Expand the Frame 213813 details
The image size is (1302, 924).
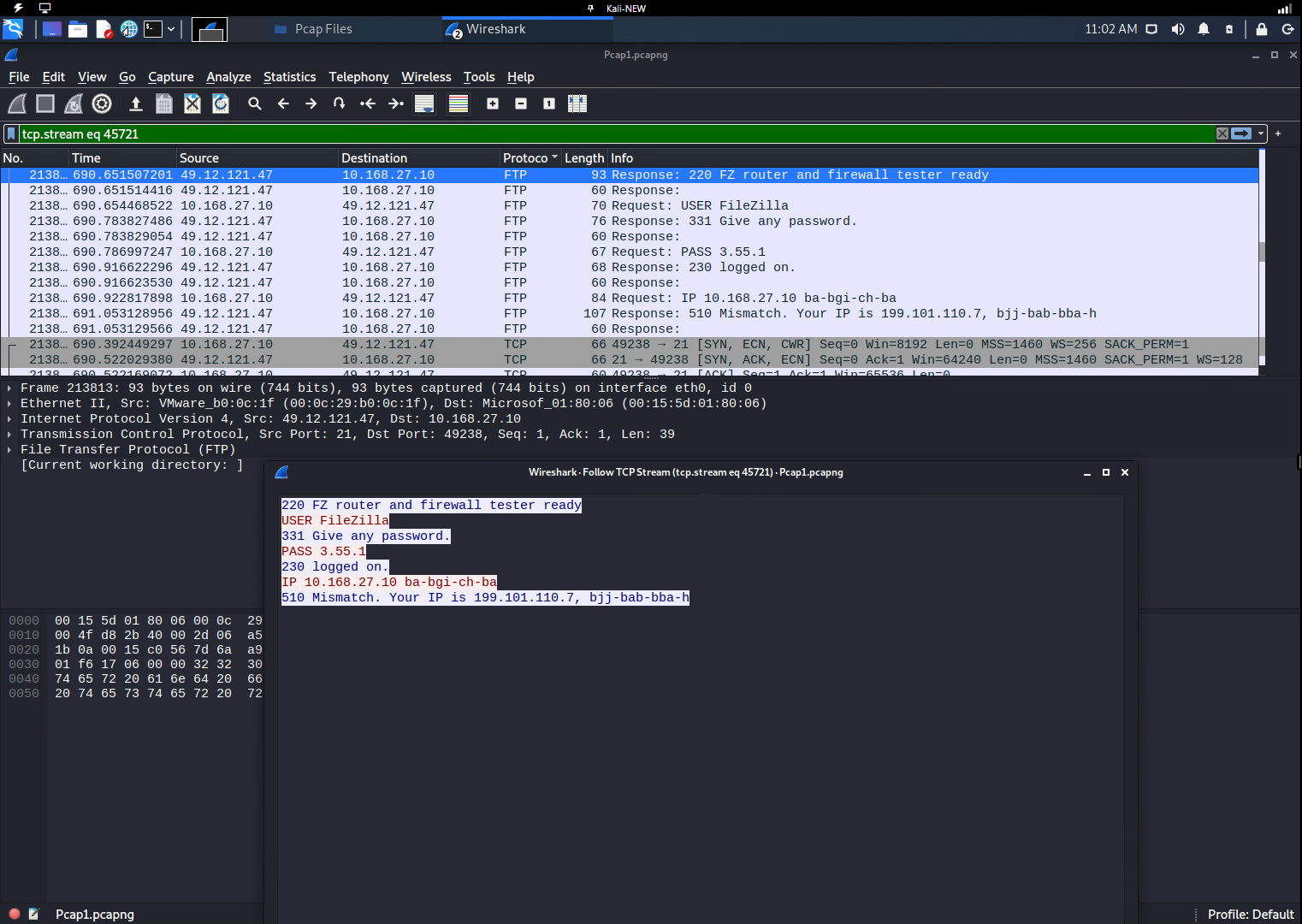(9, 388)
